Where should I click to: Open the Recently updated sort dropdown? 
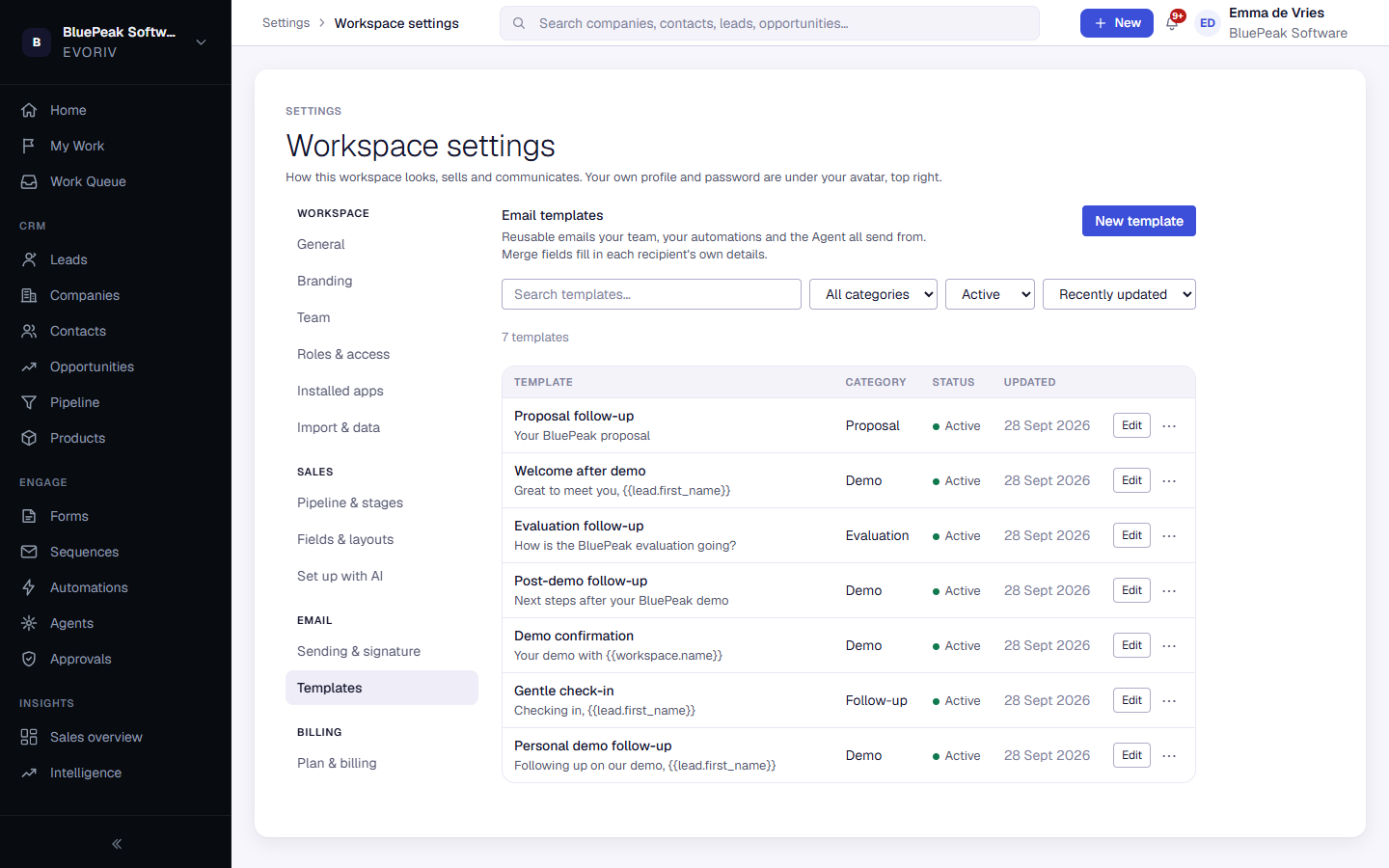click(x=1119, y=294)
